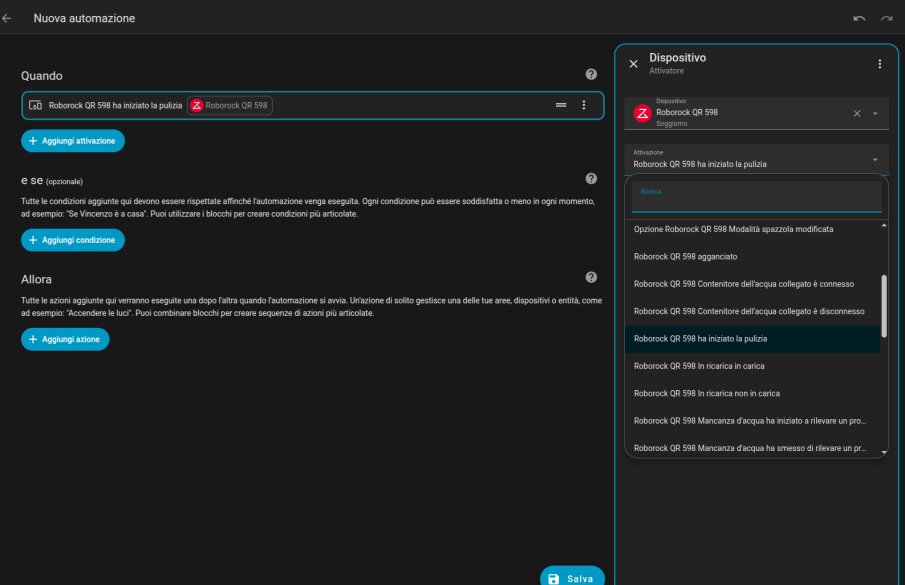Click the Aggiungi attivazione button
This screenshot has height=585, width=905.
73,141
